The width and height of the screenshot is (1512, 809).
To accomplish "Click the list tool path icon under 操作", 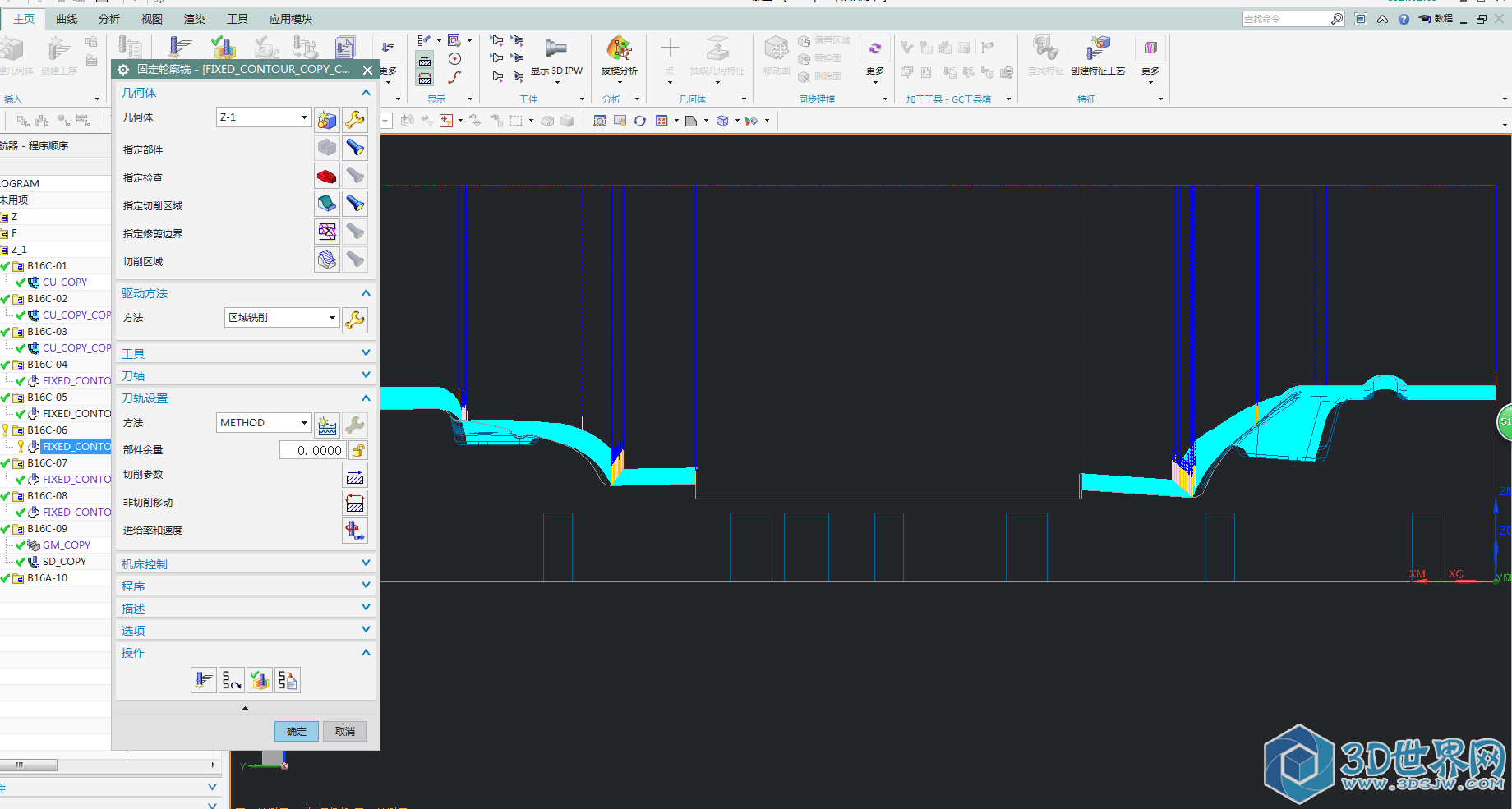I will tap(288, 680).
